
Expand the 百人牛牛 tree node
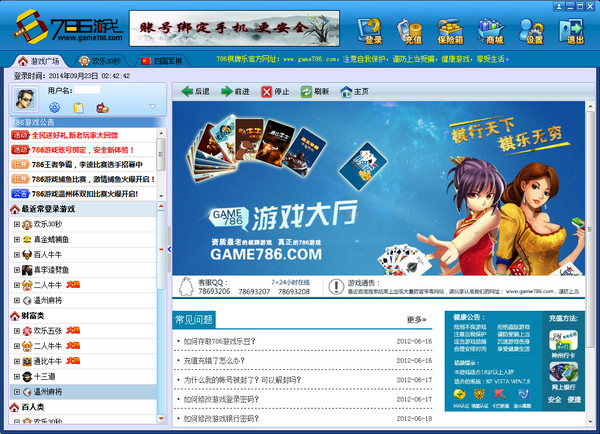[x=17, y=255]
